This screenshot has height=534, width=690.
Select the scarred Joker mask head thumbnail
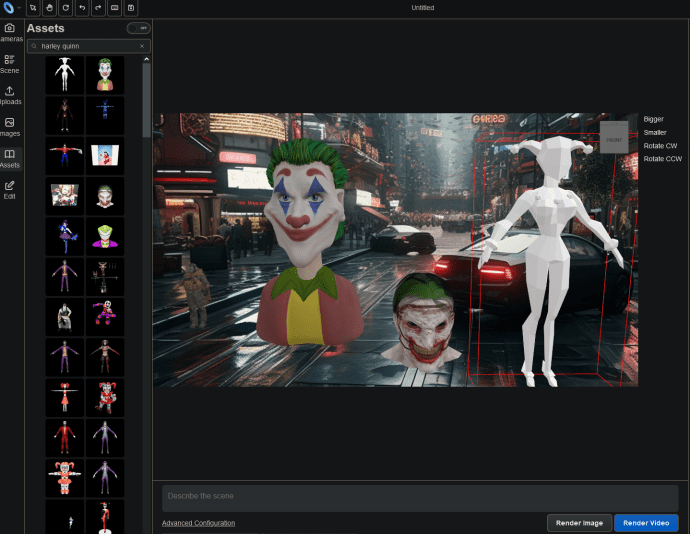coord(105,196)
